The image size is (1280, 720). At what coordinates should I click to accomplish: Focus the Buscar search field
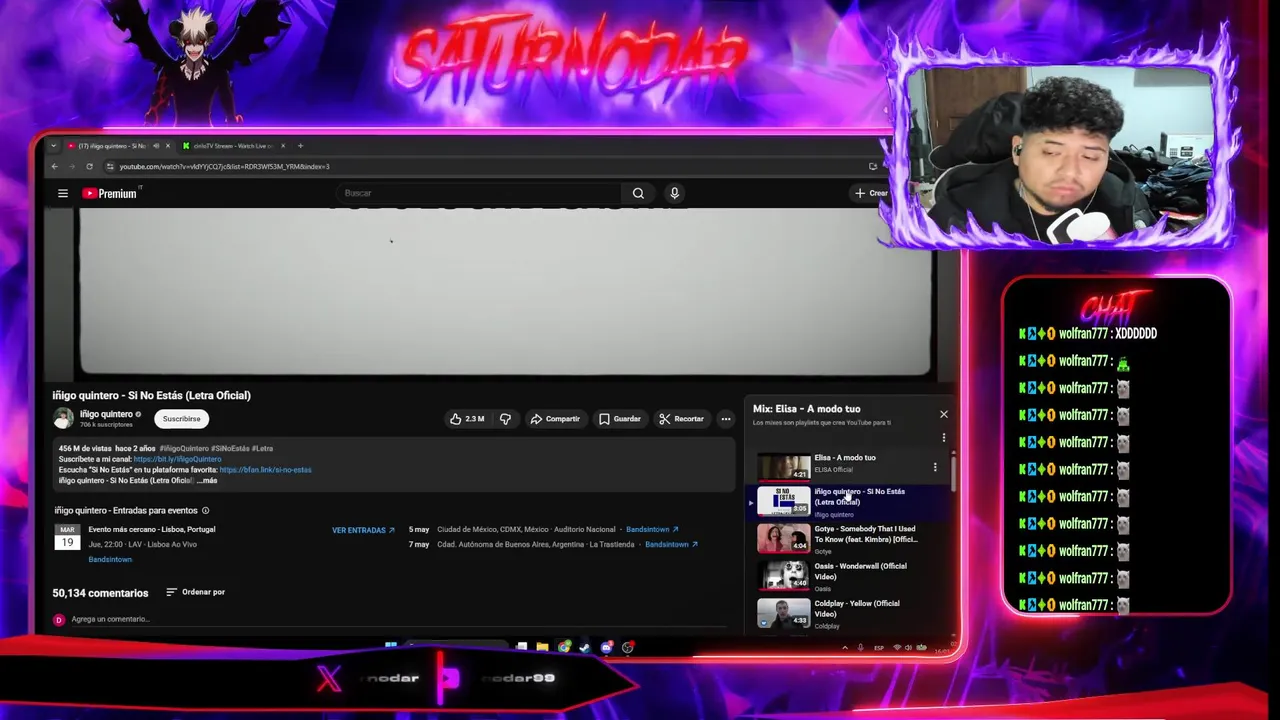pyautogui.click(x=480, y=193)
